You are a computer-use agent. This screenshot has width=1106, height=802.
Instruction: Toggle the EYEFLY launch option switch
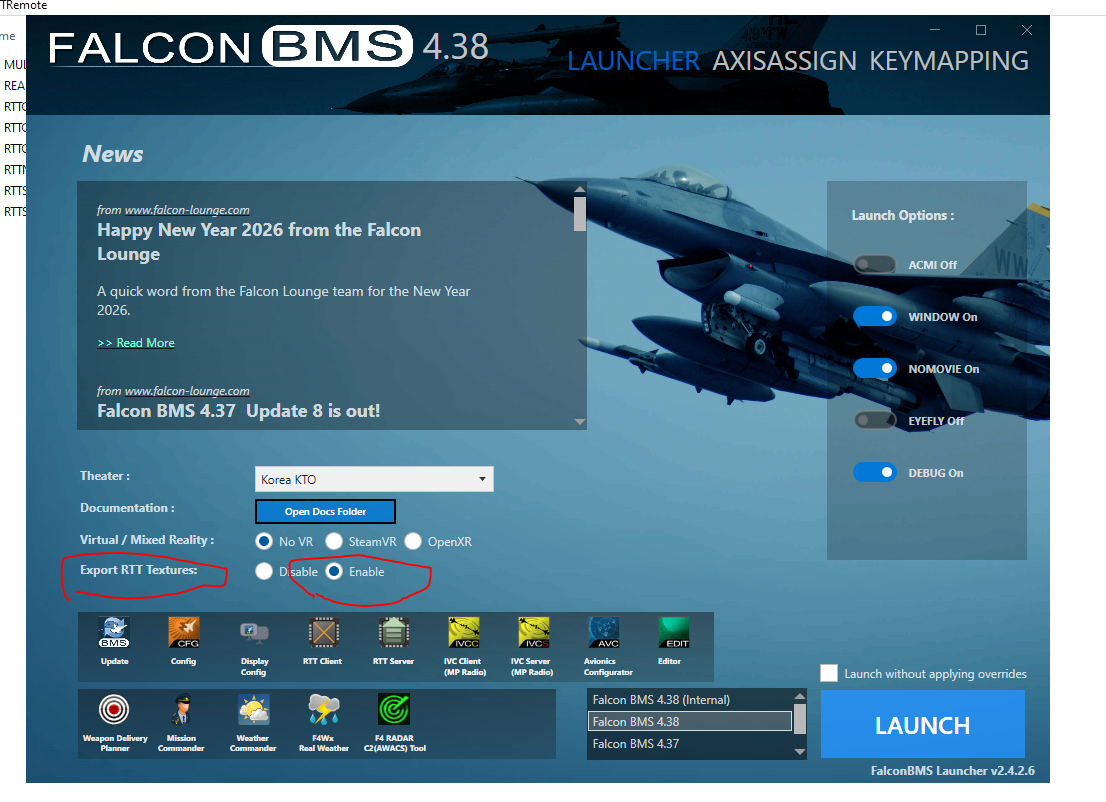[875, 420]
